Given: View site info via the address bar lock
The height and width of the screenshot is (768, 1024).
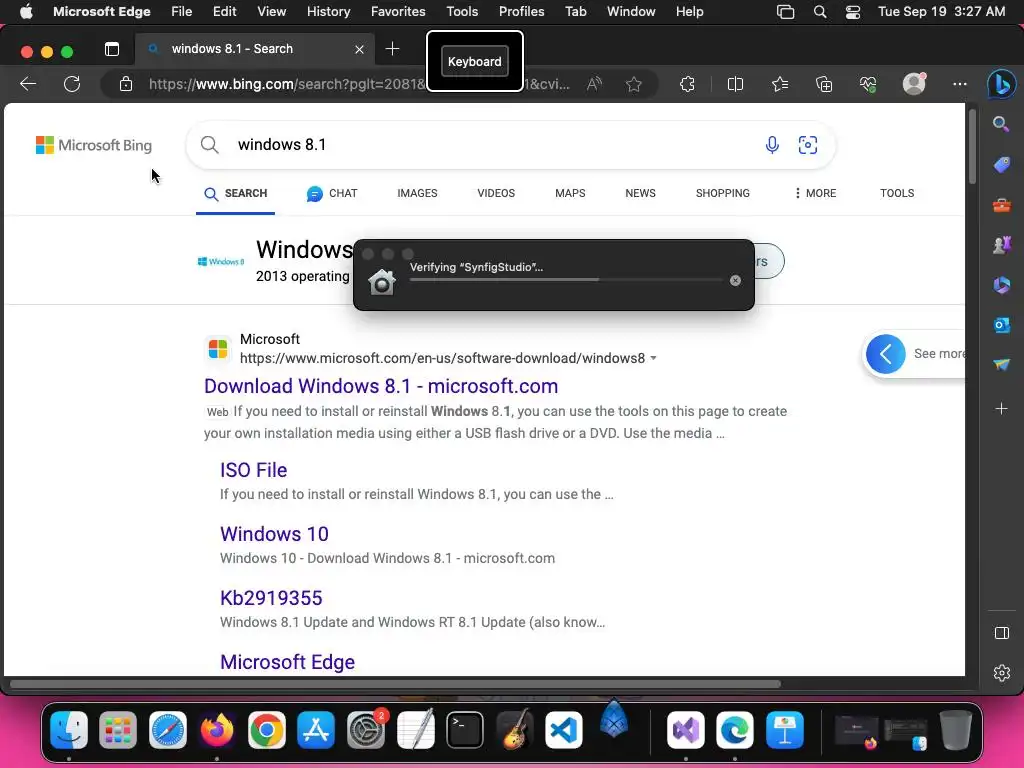Looking at the screenshot, I should [126, 84].
